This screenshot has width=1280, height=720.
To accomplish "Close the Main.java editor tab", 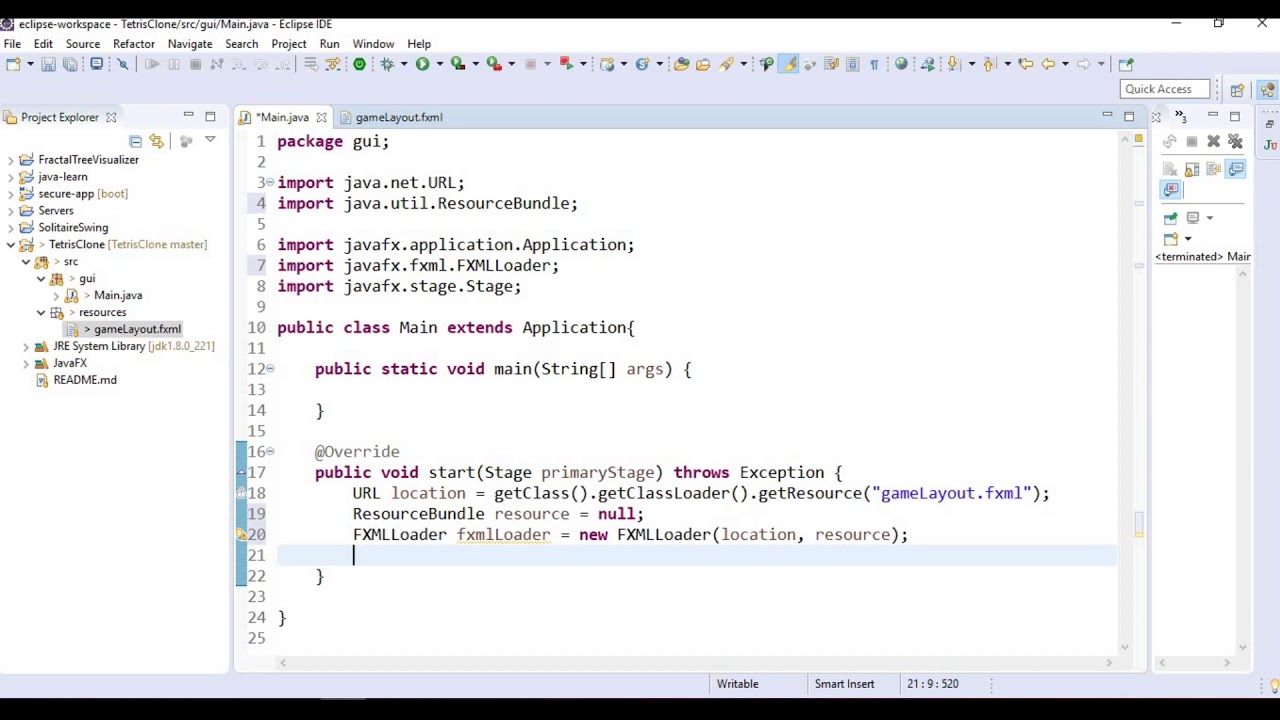I will tap(321, 117).
